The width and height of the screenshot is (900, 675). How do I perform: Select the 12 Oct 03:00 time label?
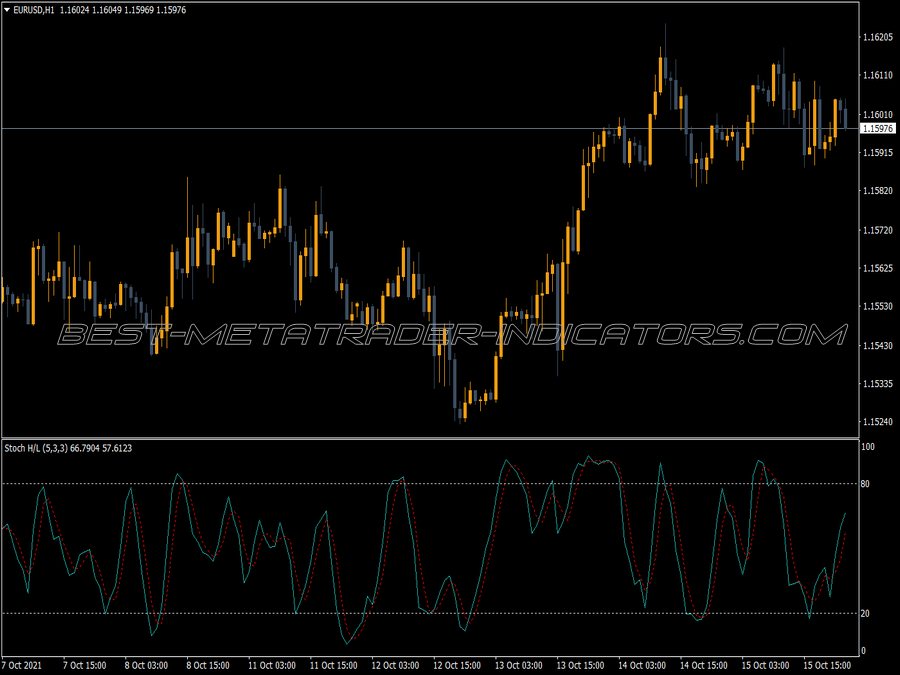click(x=395, y=666)
